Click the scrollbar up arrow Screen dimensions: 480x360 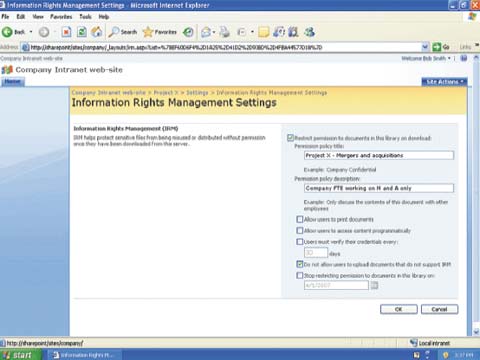[476, 58]
